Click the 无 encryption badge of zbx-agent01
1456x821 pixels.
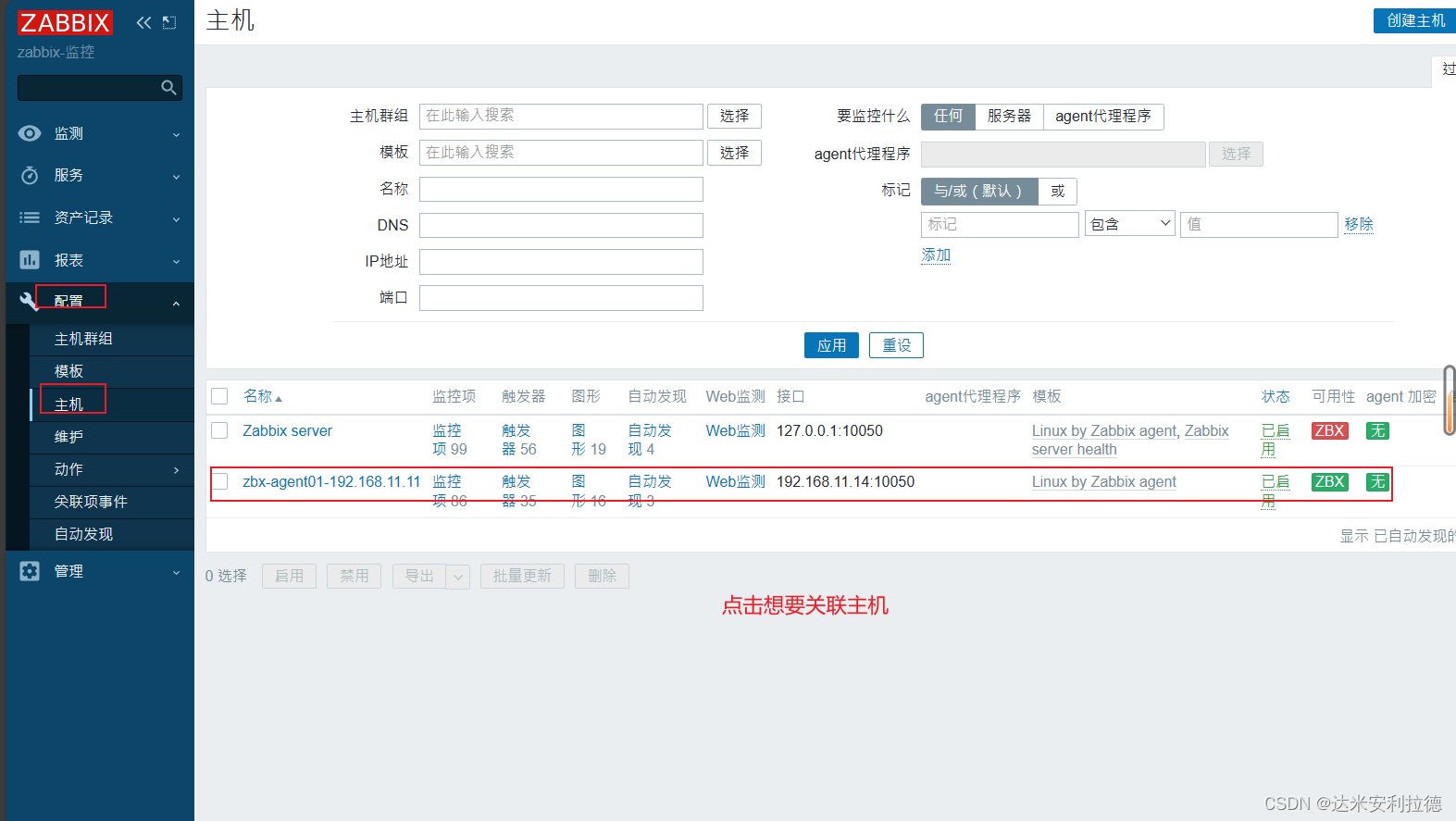coord(1378,481)
